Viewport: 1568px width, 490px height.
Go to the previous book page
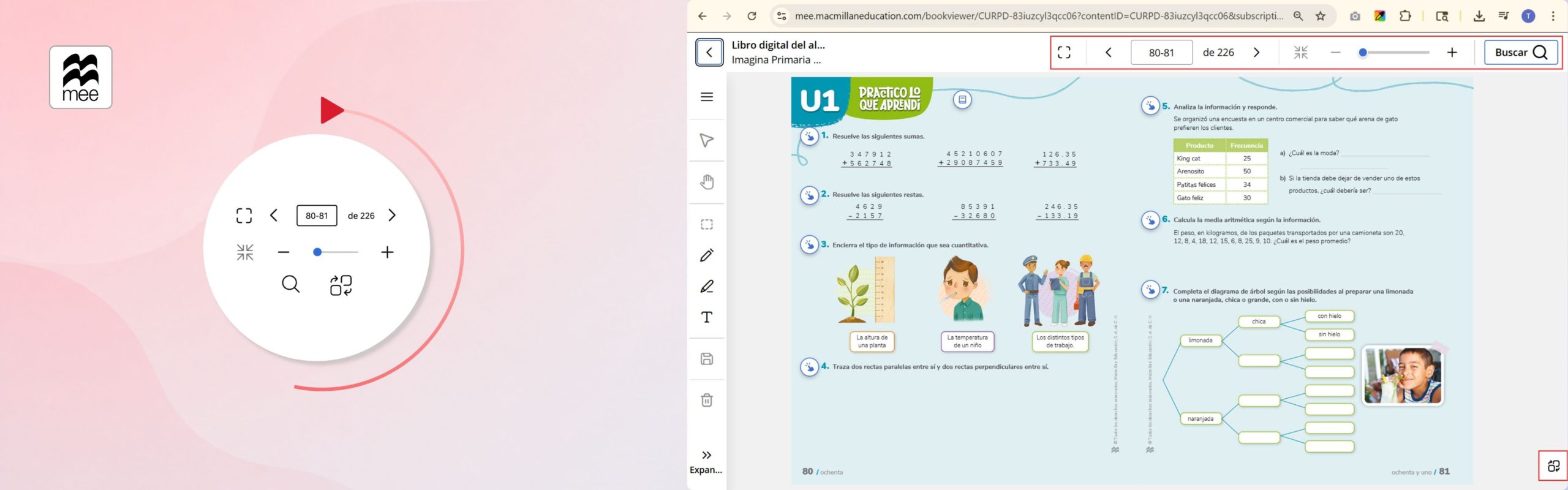1108,53
